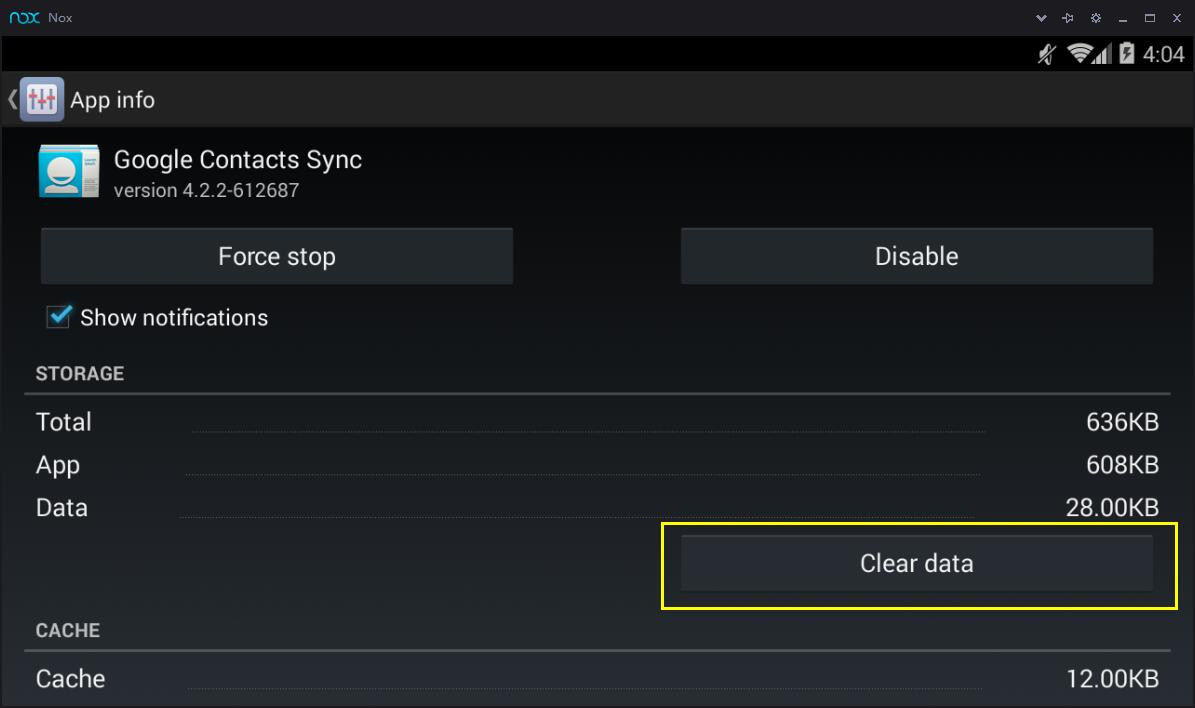Expand the Nox title bar dropdown arrow

(1041, 18)
